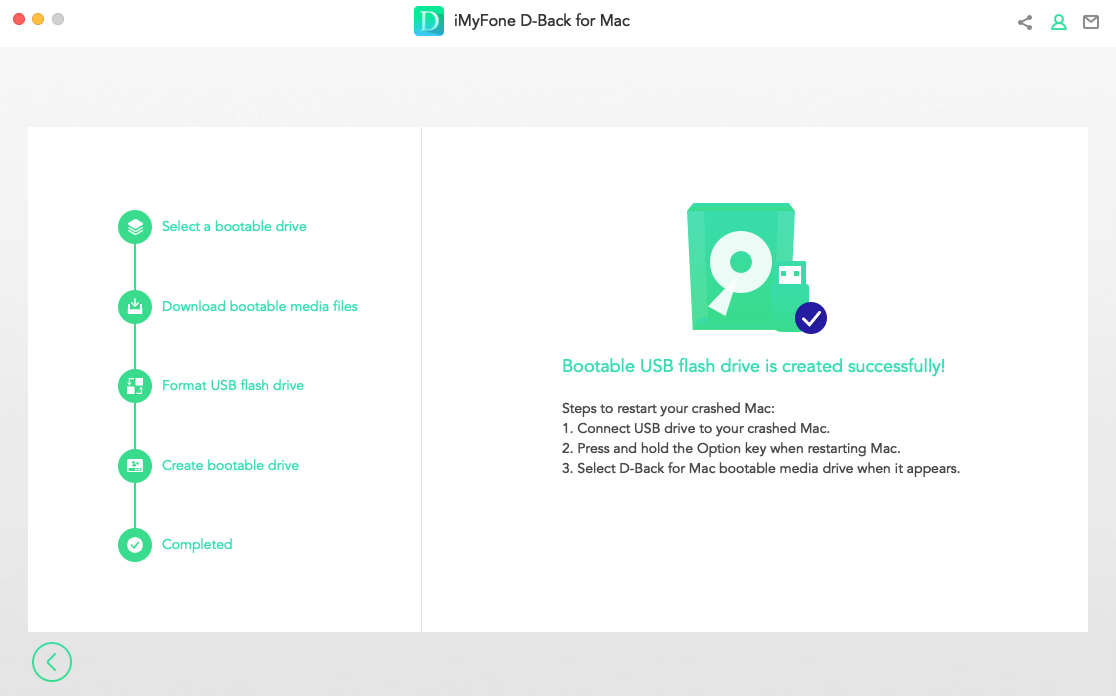Select the 'Create bootable drive' label
Image resolution: width=1116 pixels, height=696 pixels.
point(230,465)
